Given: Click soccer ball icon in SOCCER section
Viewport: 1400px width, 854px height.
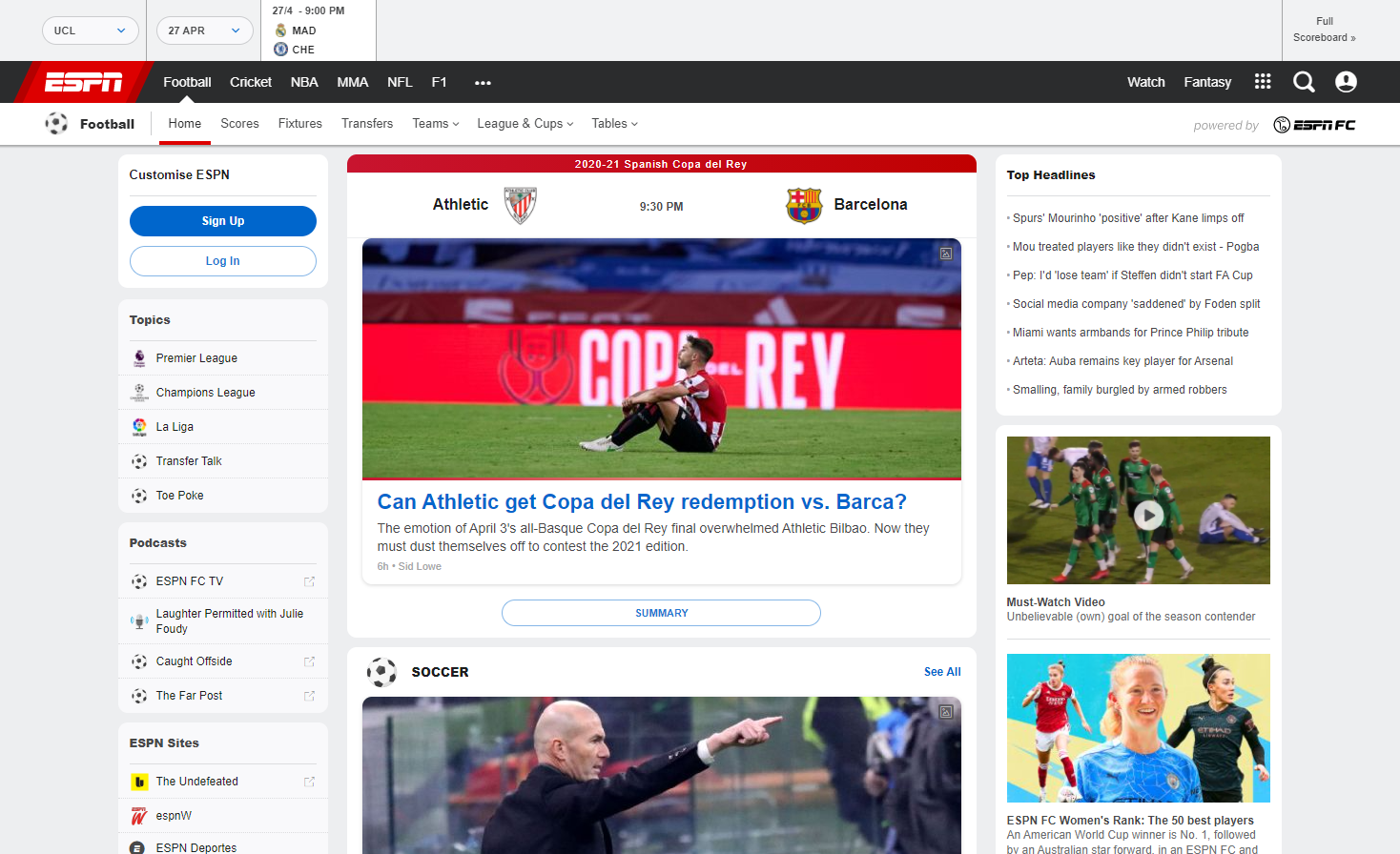Looking at the screenshot, I should pyautogui.click(x=381, y=672).
